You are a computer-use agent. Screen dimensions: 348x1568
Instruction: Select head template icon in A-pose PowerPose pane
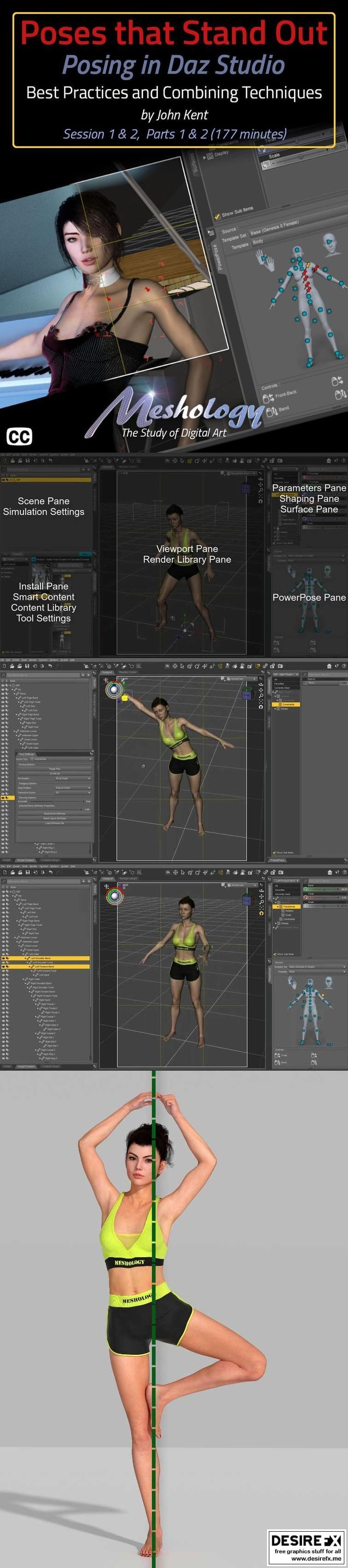click(x=329, y=982)
